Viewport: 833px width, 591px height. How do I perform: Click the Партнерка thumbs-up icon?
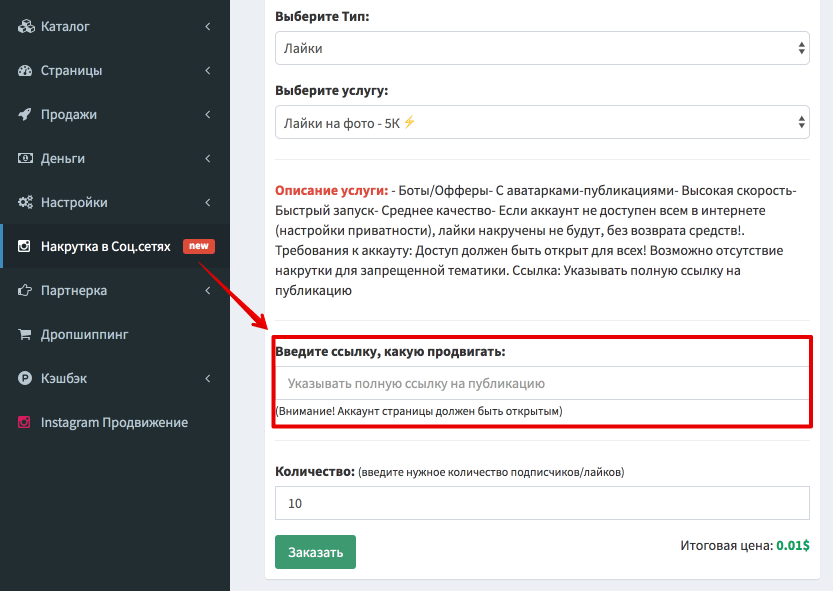click(x=25, y=291)
